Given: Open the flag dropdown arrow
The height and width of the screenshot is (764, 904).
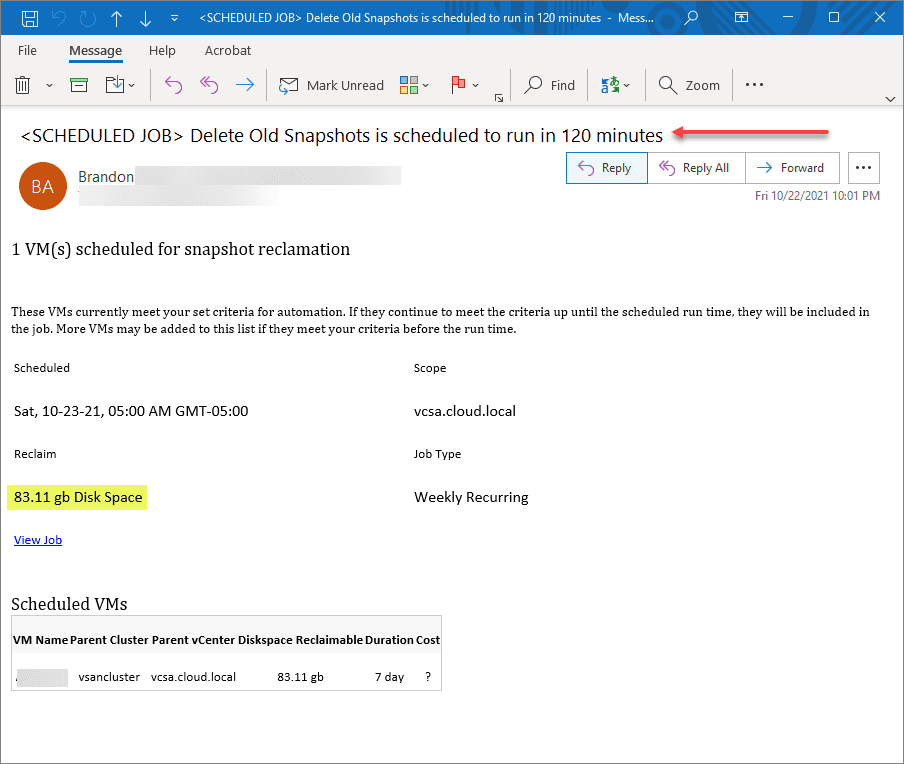Looking at the screenshot, I should [x=474, y=85].
